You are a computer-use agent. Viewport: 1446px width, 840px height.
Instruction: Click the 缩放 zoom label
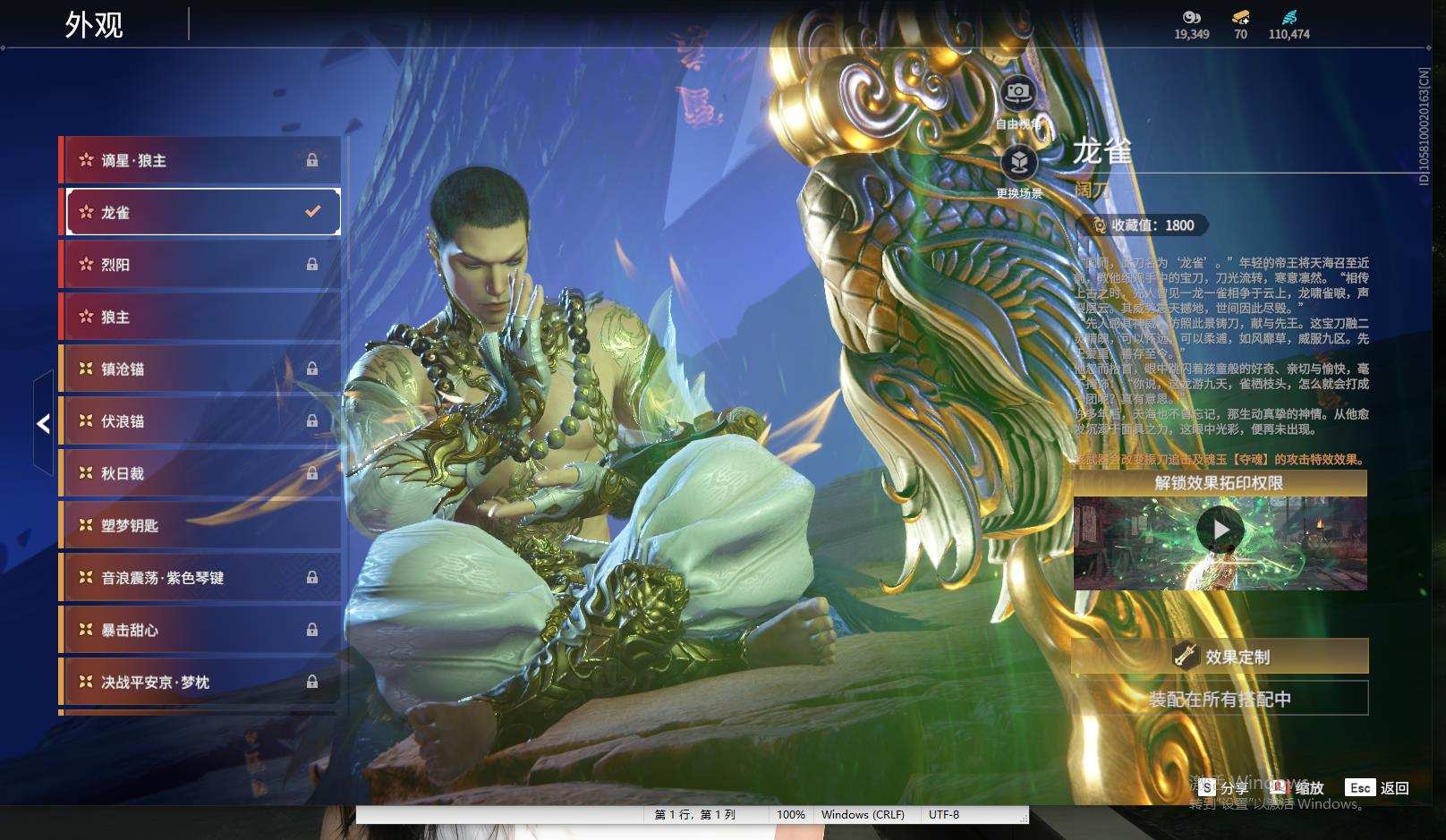pyautogui.click(x=1309, y=788)
